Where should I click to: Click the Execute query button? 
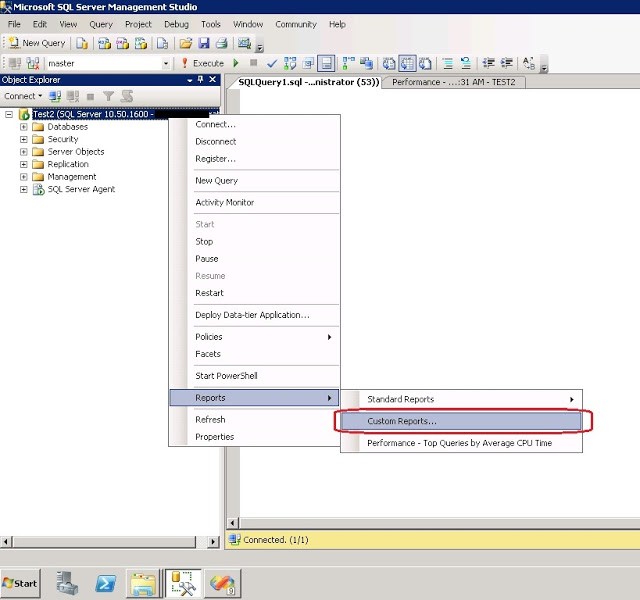click(202, 63)
